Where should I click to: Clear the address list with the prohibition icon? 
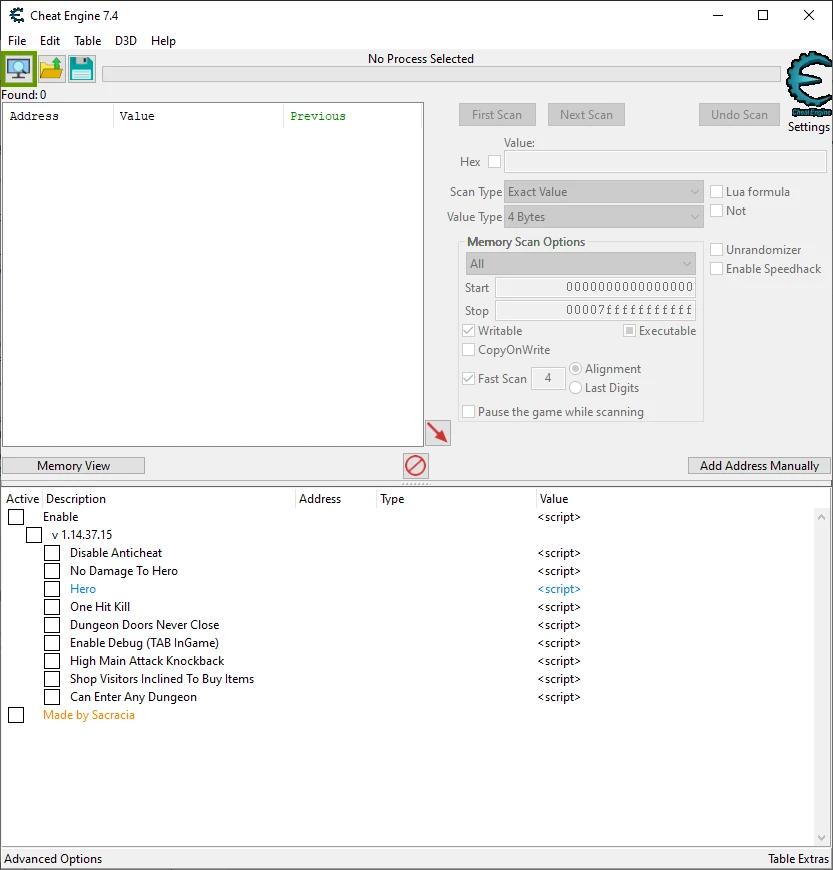tap(416, 466)
